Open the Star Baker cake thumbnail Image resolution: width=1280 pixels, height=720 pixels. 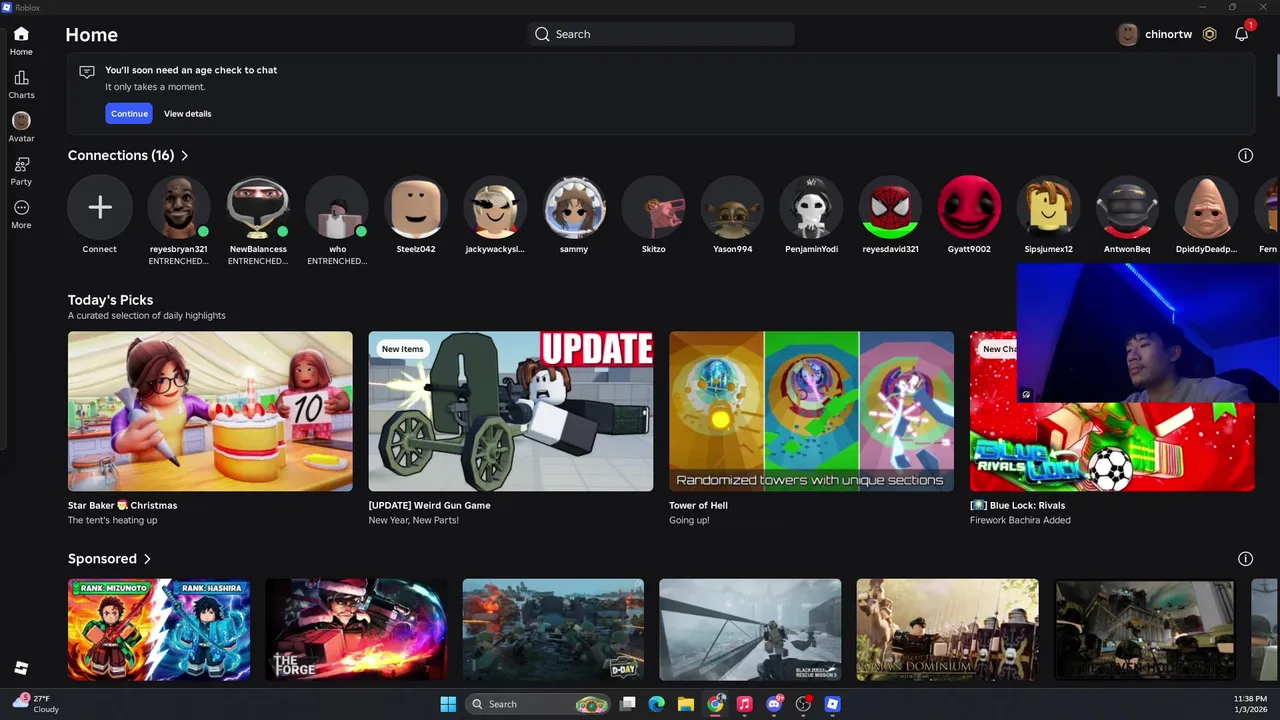210,411
